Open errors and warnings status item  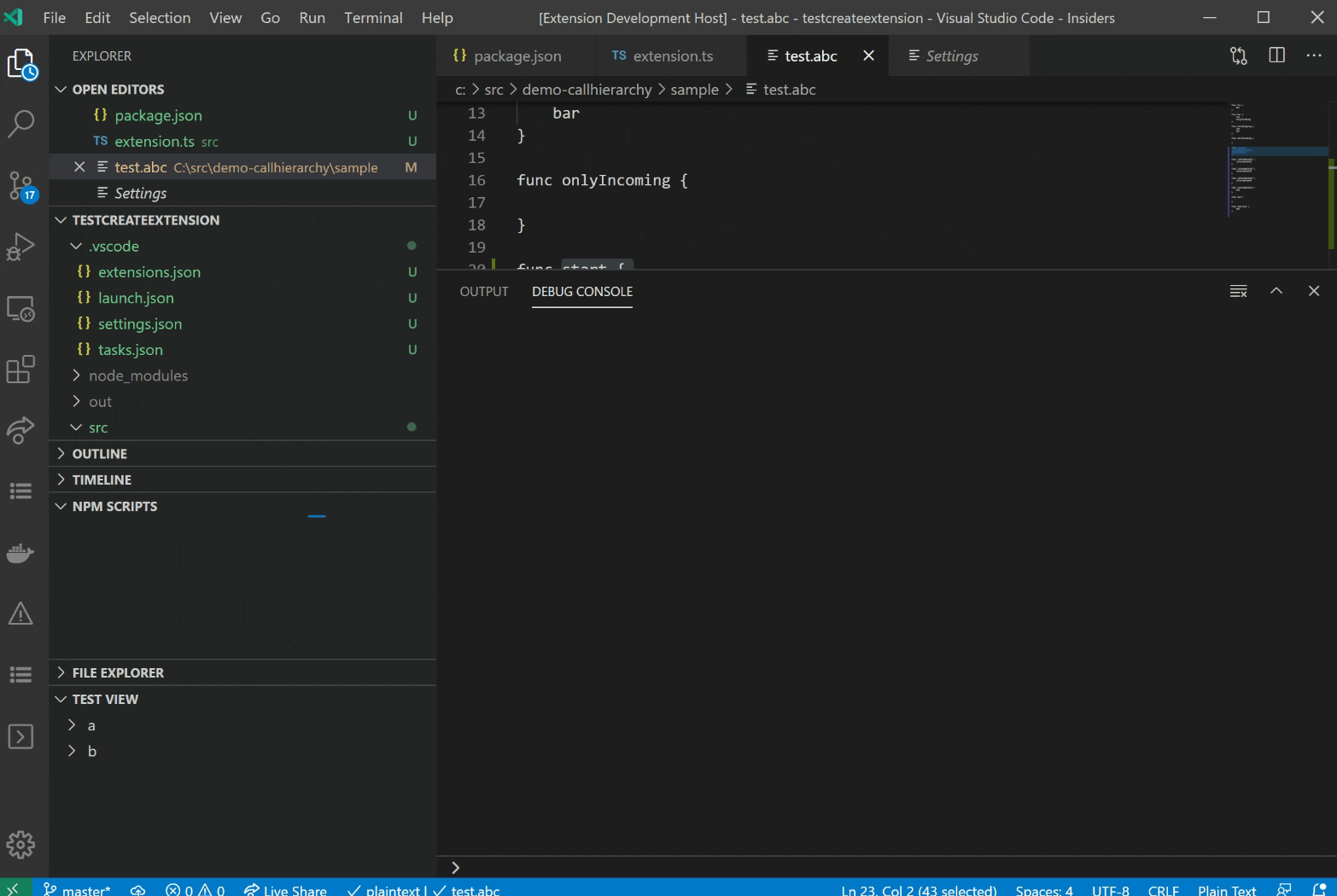[196, 889]
